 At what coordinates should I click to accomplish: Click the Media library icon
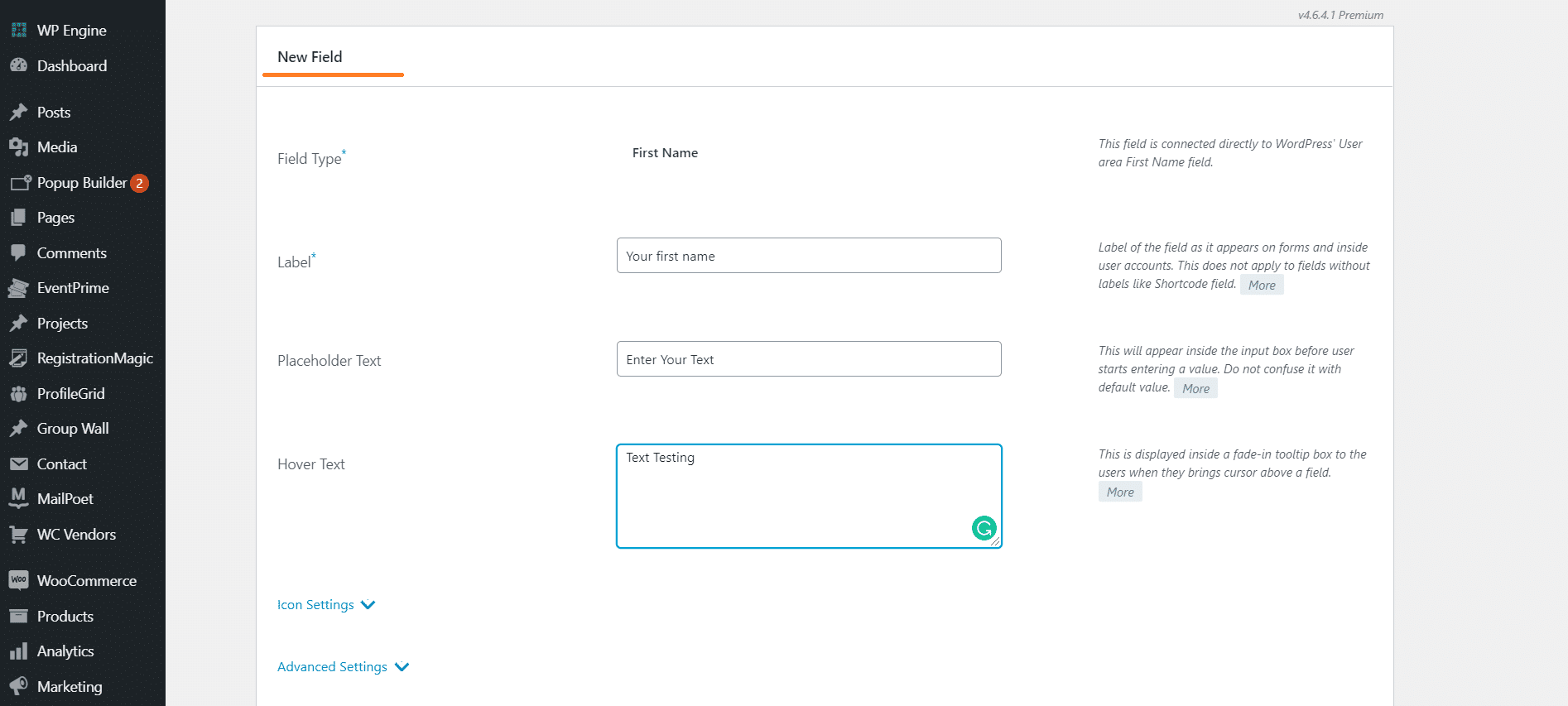tap(18, 147)
